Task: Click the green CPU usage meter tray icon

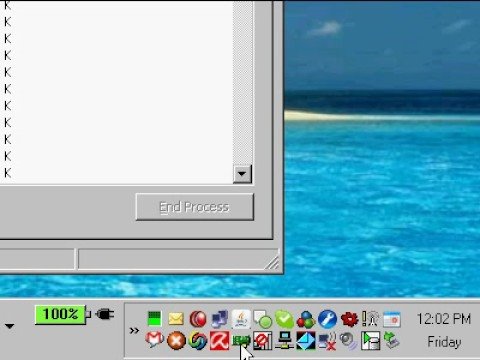Action: [154, 319]
